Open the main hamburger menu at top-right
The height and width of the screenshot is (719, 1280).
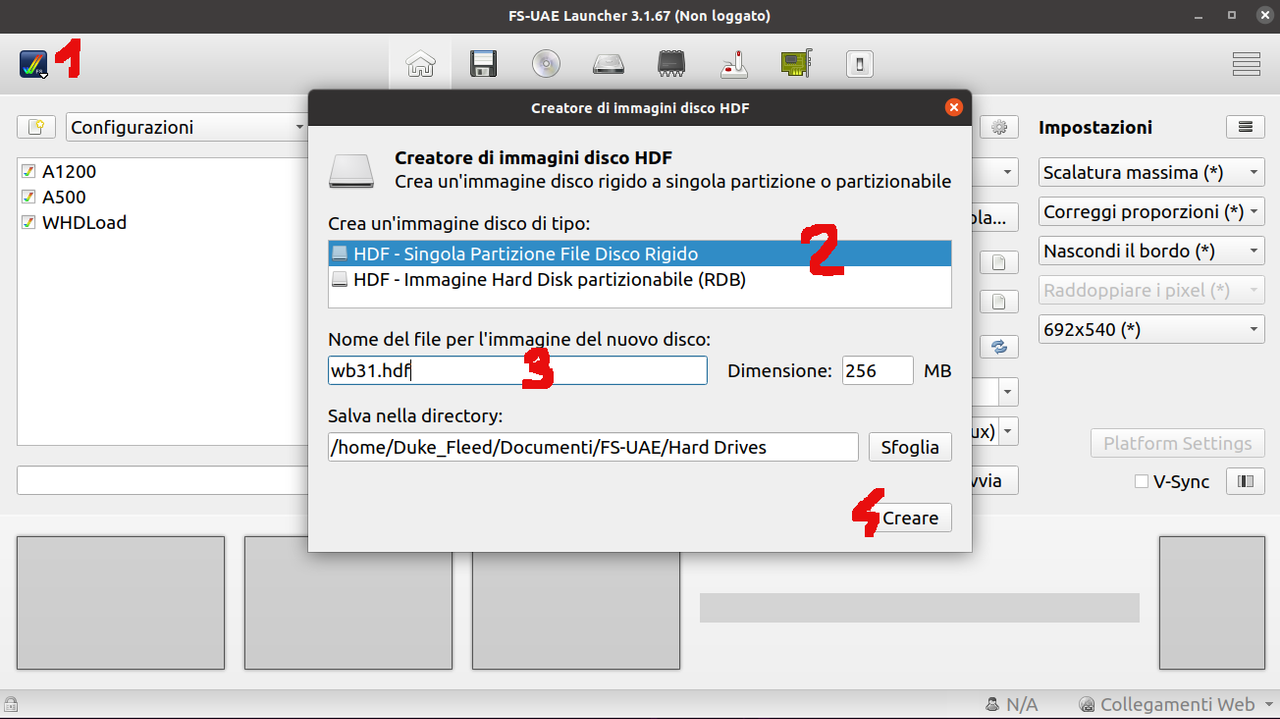tap(1246, 65)
